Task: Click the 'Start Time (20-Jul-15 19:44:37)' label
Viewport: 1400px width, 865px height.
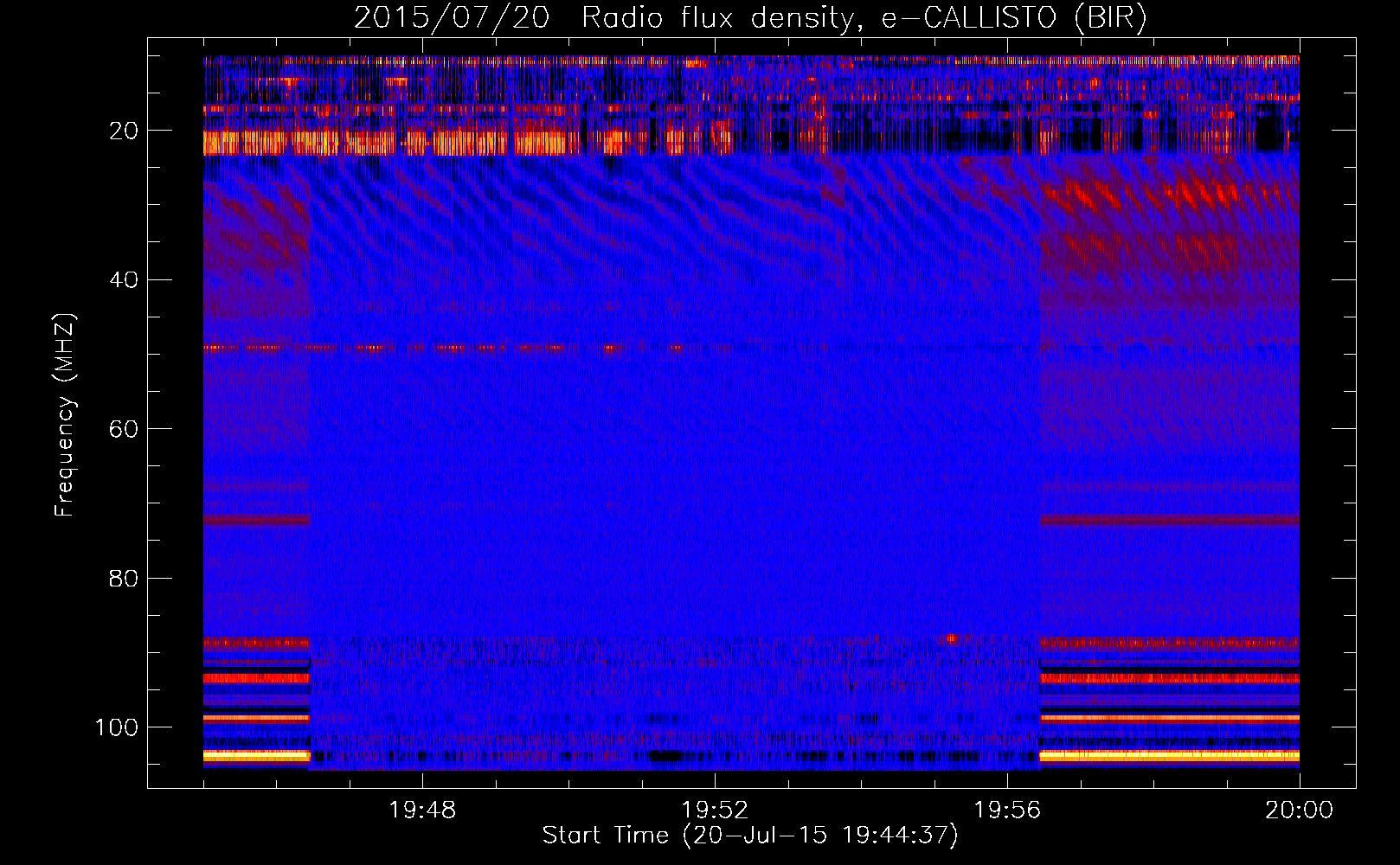Action: pyautogui.click(x=750, y=836)
